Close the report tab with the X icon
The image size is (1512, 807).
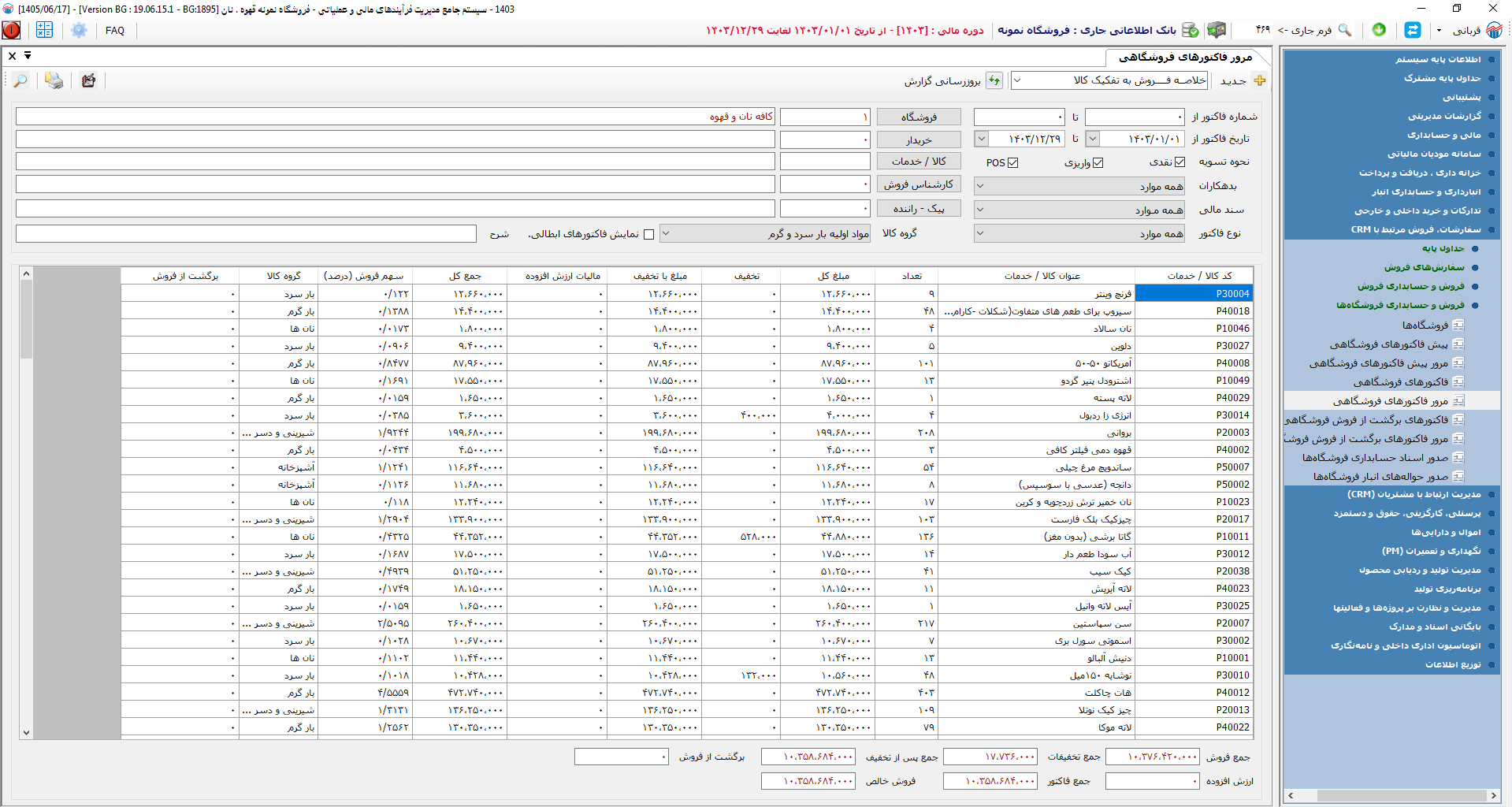(12, 56)
